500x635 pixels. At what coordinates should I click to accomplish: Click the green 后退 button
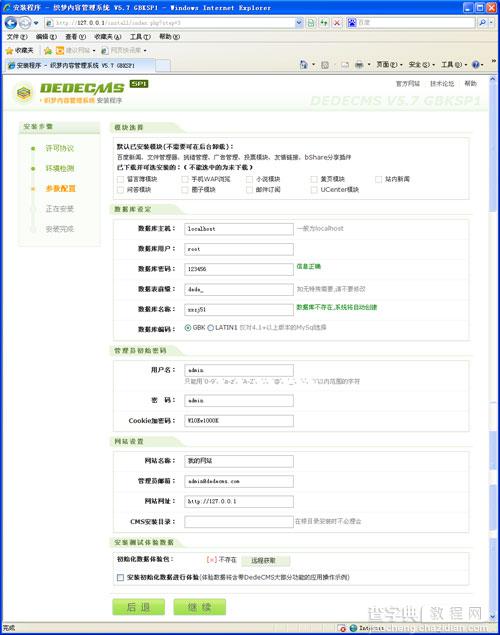click(x=138, y=607)
